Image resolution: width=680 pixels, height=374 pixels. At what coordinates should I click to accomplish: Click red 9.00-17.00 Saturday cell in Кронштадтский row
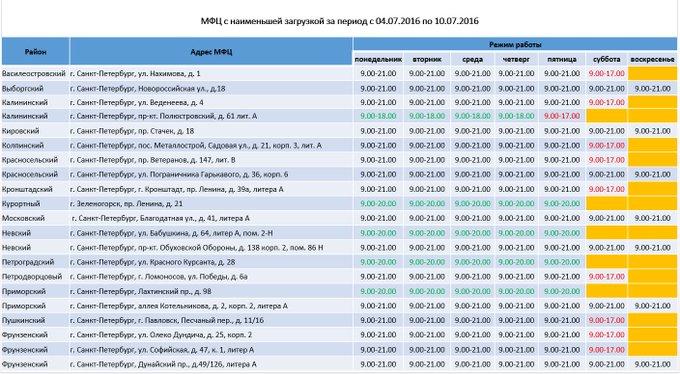(607, 190)
